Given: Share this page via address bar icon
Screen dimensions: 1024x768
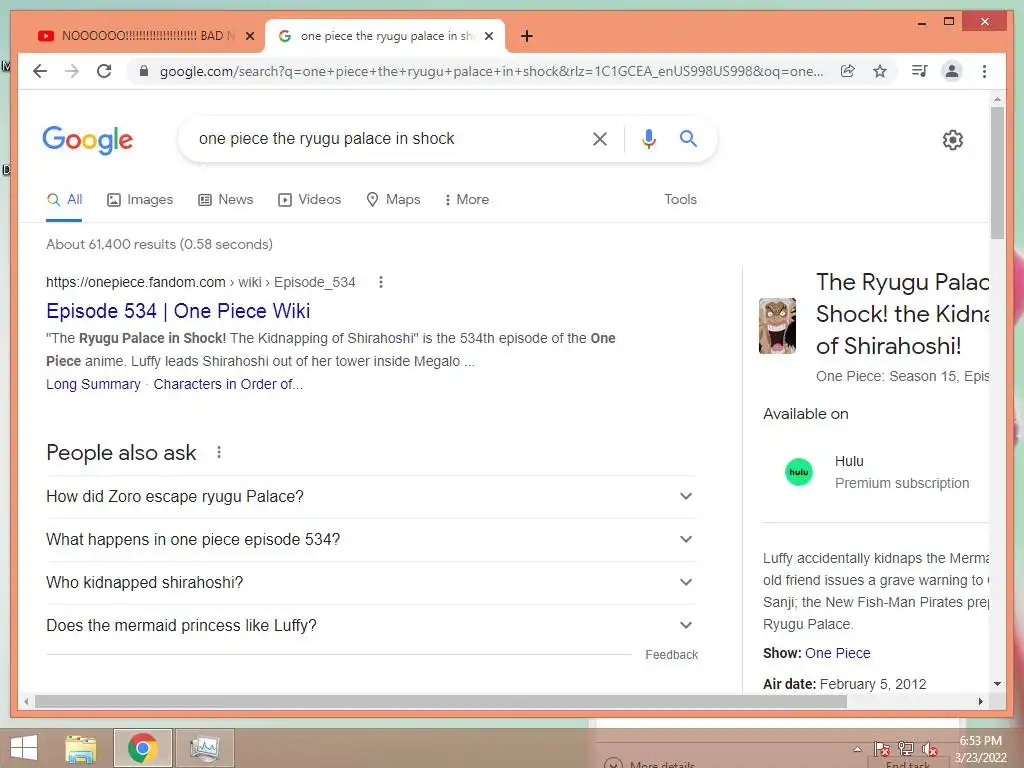Looking at the screenshot, I should 848,71.
